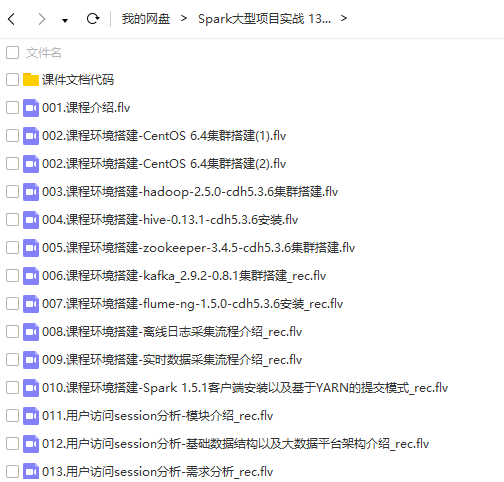504x482 pixels.
Task: Open 002.课程环境搭建-CentOS 6.4集群搭建(2).flv
Action: [164, 164]
